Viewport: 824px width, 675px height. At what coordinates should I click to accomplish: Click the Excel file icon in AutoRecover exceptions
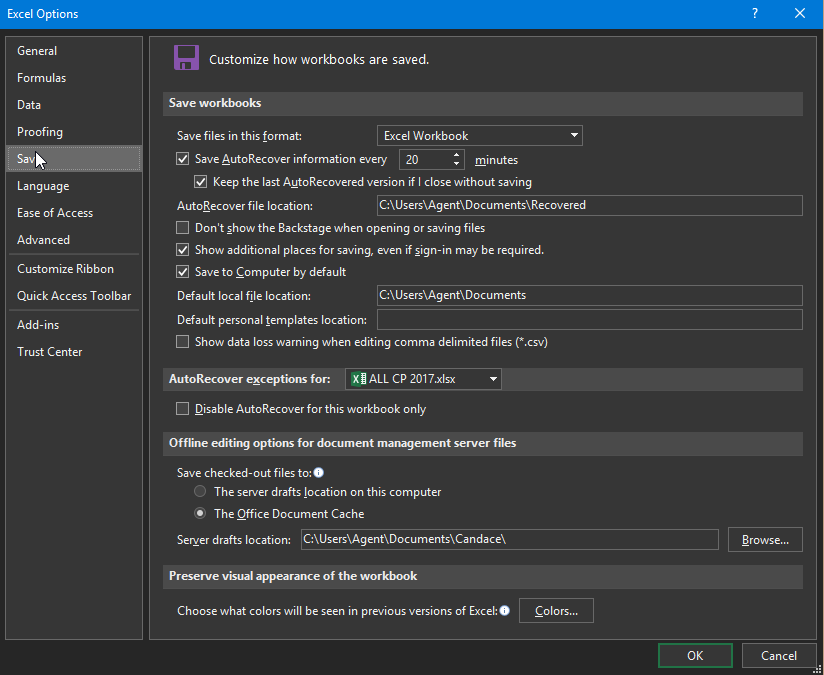(x=359, y=379)
